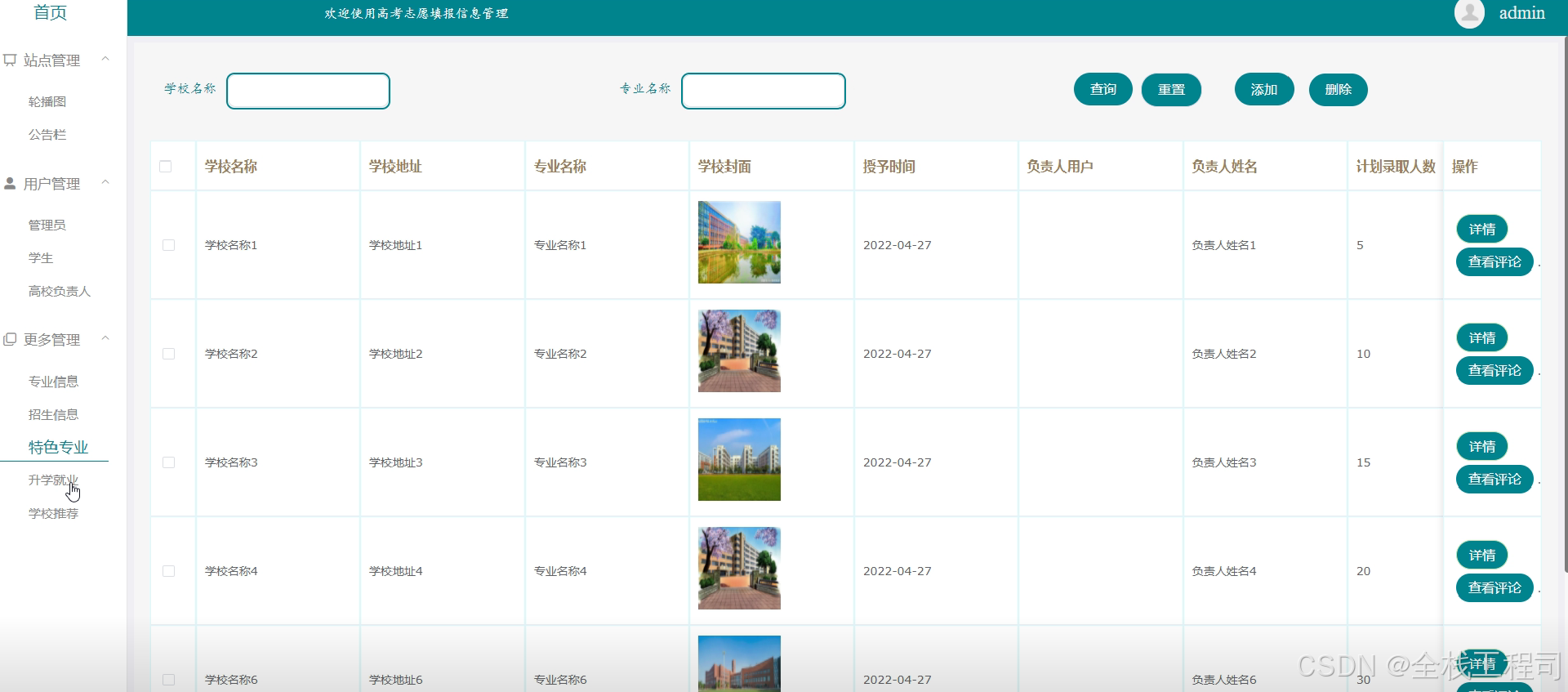Click 查看评论 for 学校名称1
This screenshot has height=692, width=1568.
(x=1494, y=262)
